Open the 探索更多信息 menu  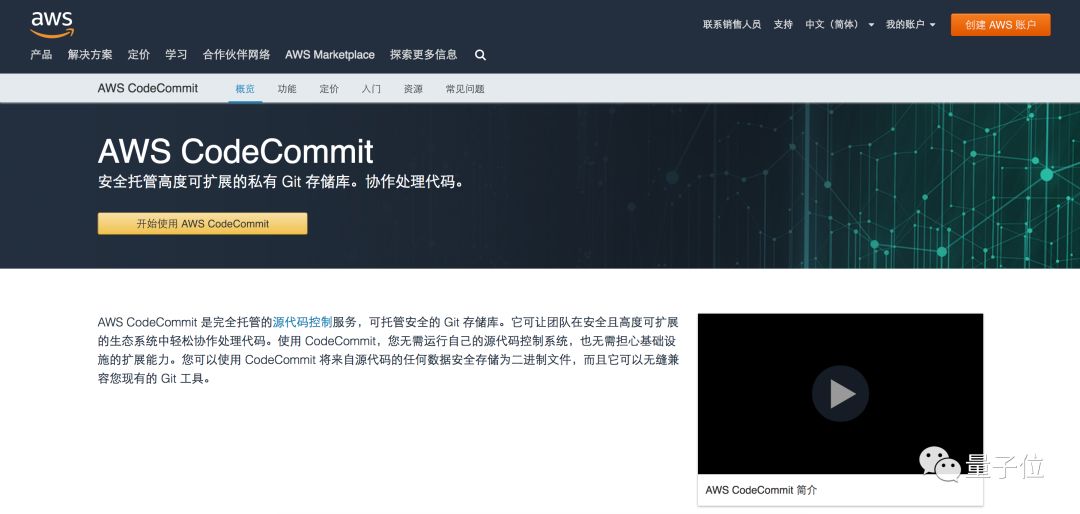point(424,54)
